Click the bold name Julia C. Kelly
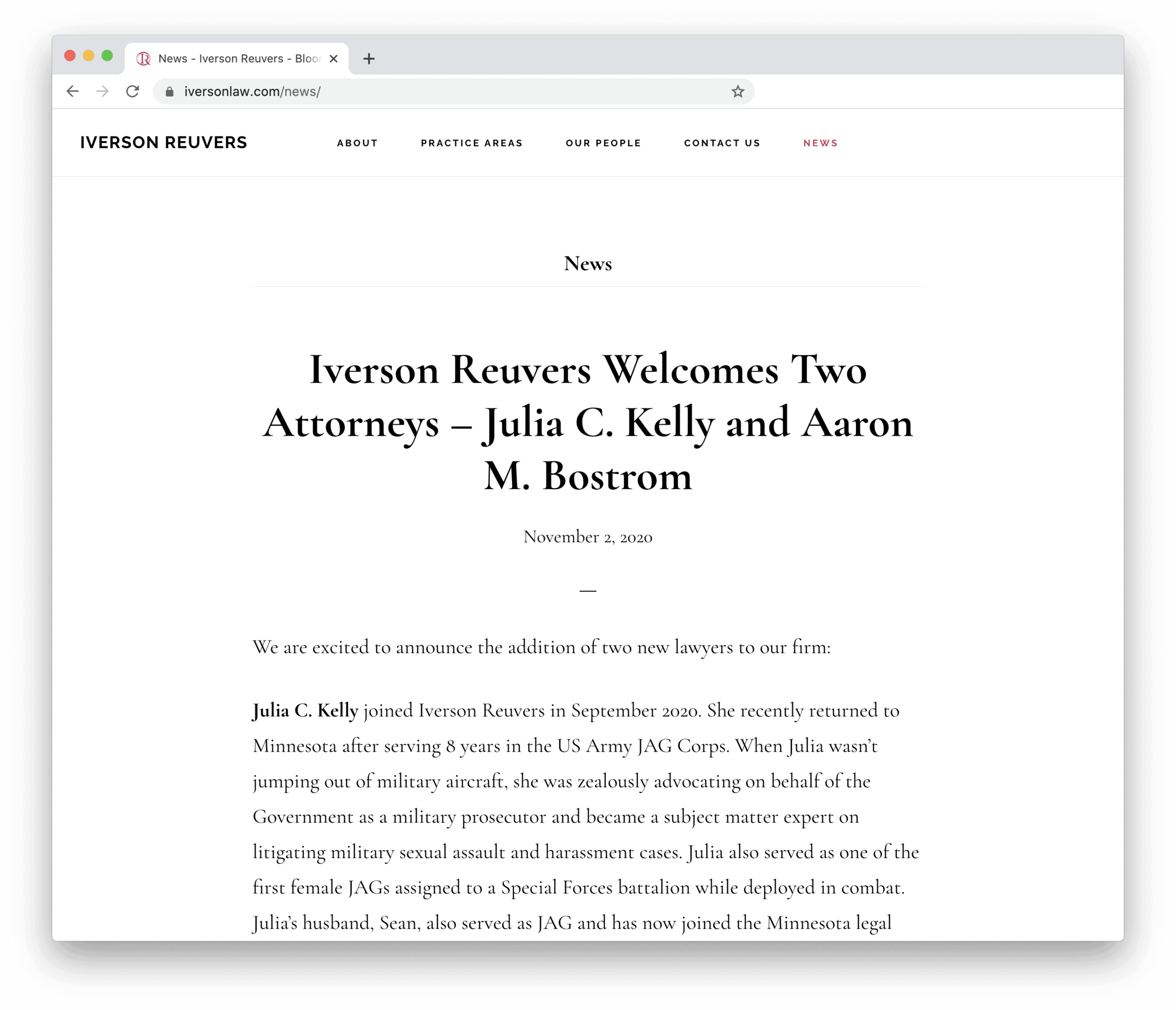Viewport: 1176px width, 1010px height. [305, 711]
